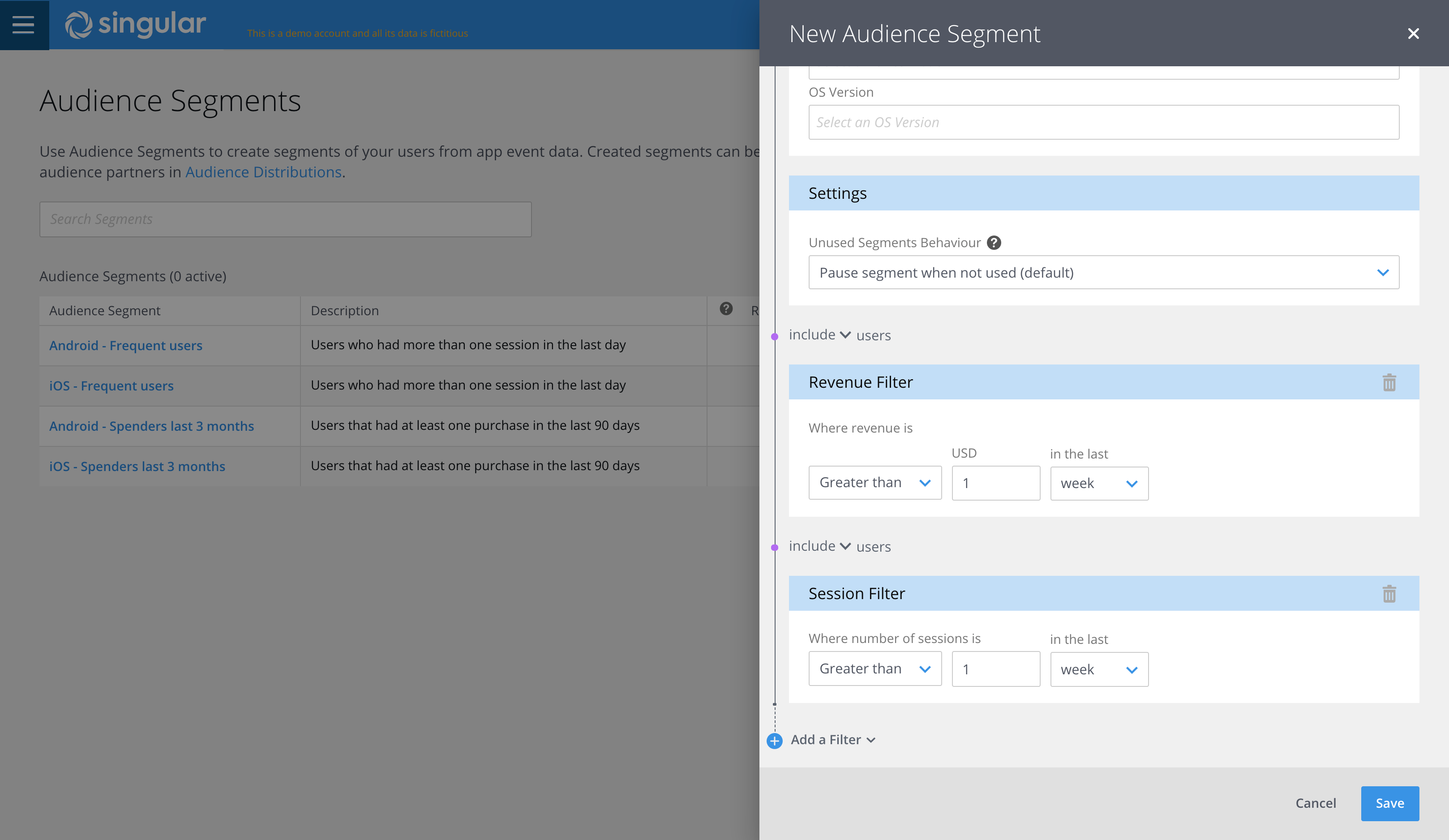Toggle include option above Revenue Filter

coord(819,334)
